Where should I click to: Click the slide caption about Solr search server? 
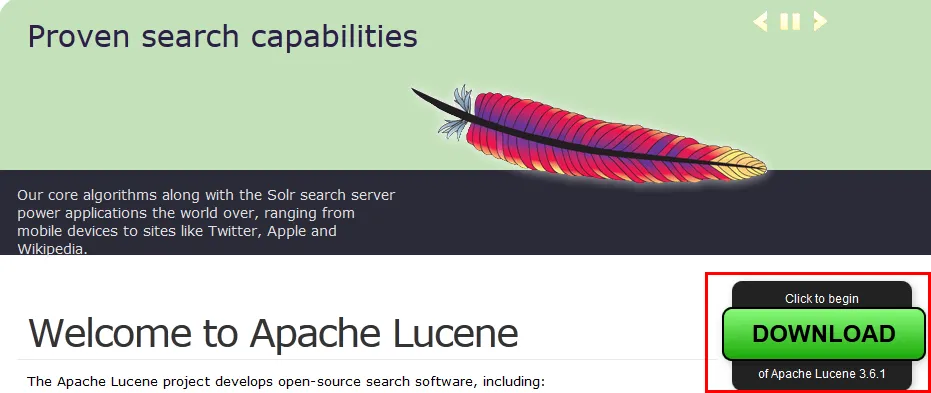coord(206,222)
